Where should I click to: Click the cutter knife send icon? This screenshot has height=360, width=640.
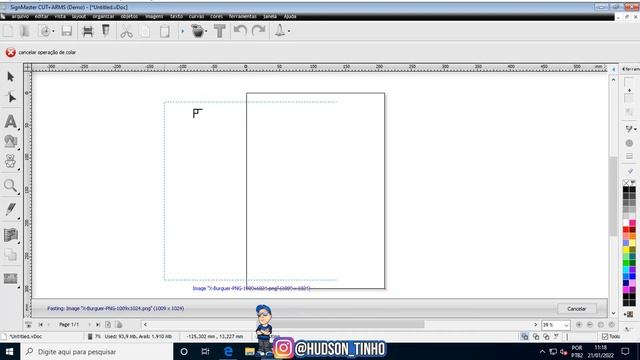[x=105, y=31]
